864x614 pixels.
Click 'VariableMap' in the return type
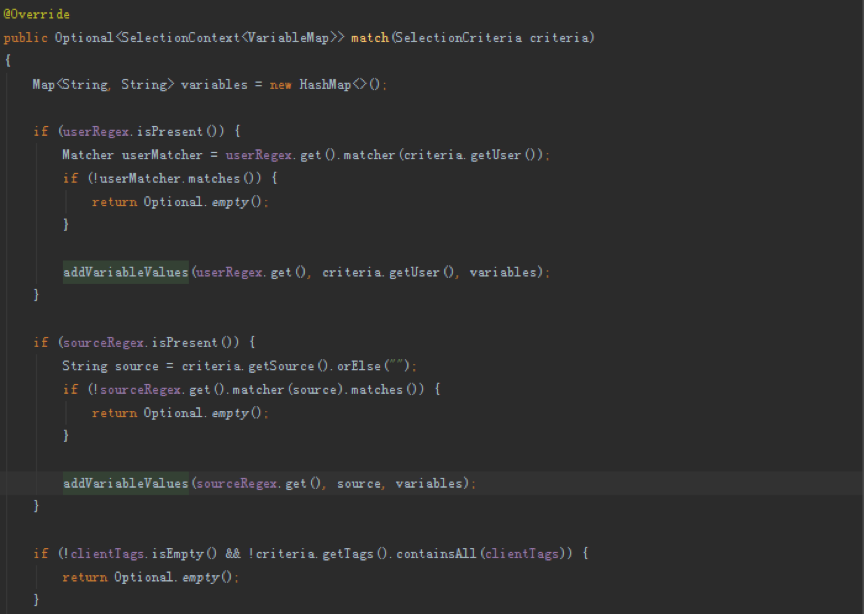[288, 37]
